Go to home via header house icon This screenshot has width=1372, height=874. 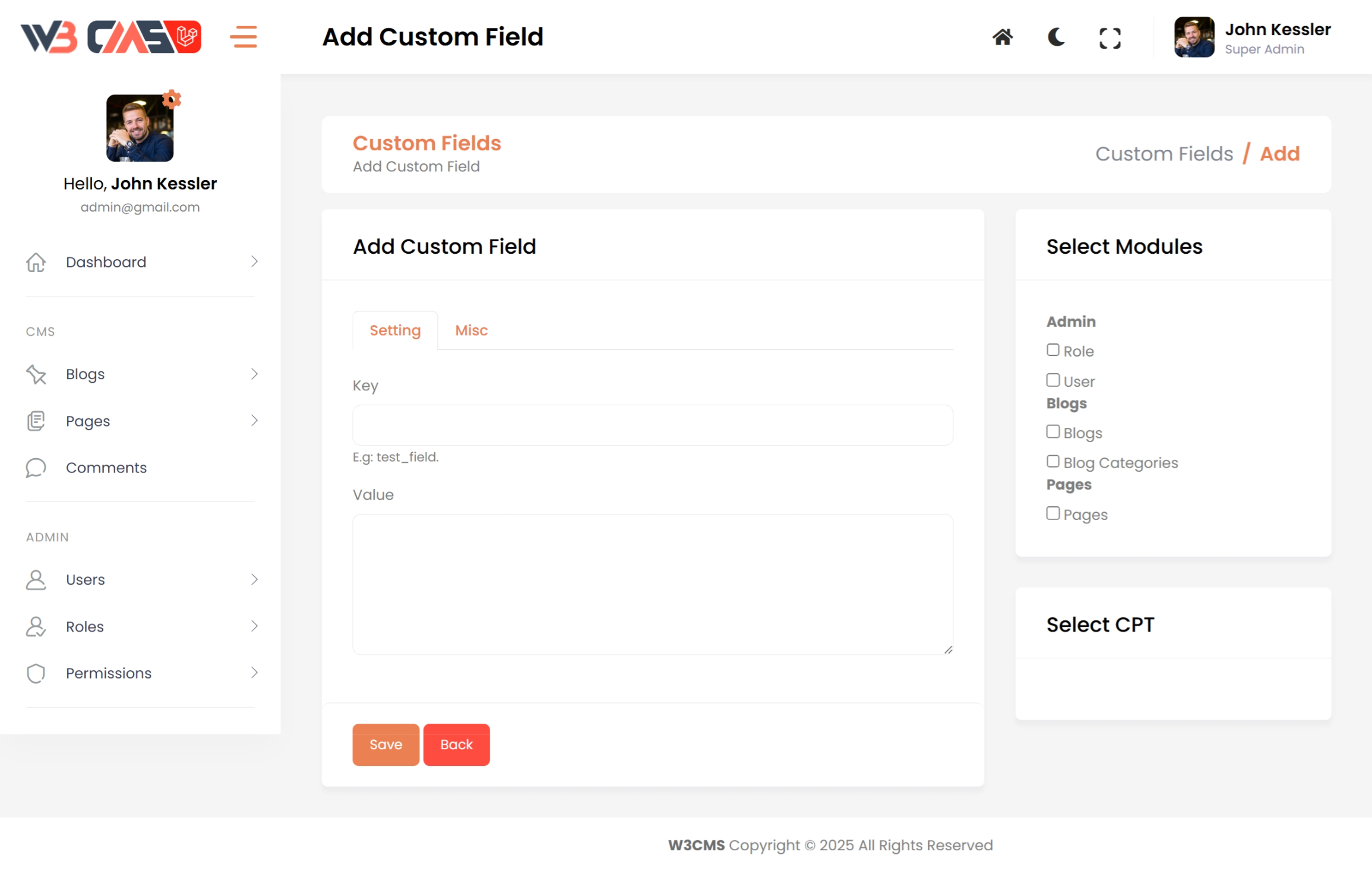[1002, 37]
